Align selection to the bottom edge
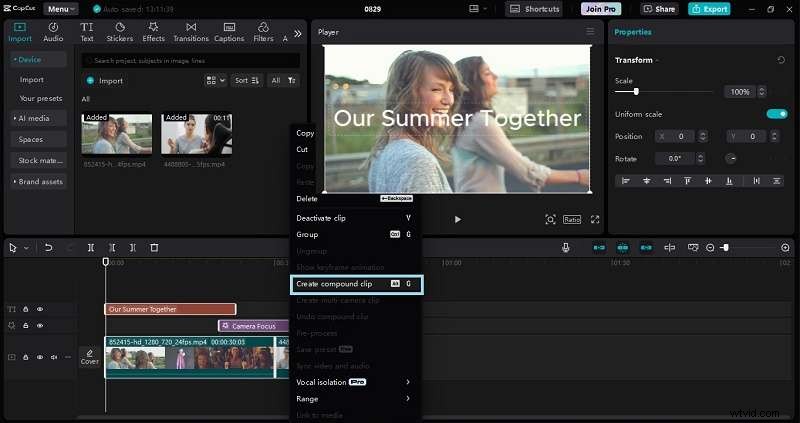This screenshot has width=800, height=423. click(730, 181)
